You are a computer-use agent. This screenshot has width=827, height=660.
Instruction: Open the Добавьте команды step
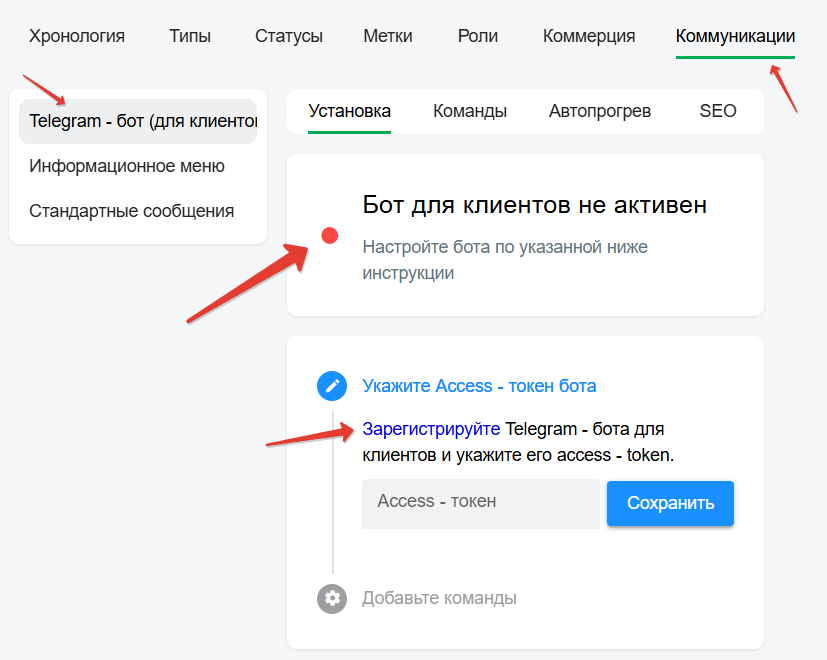[x=439, y=598]
